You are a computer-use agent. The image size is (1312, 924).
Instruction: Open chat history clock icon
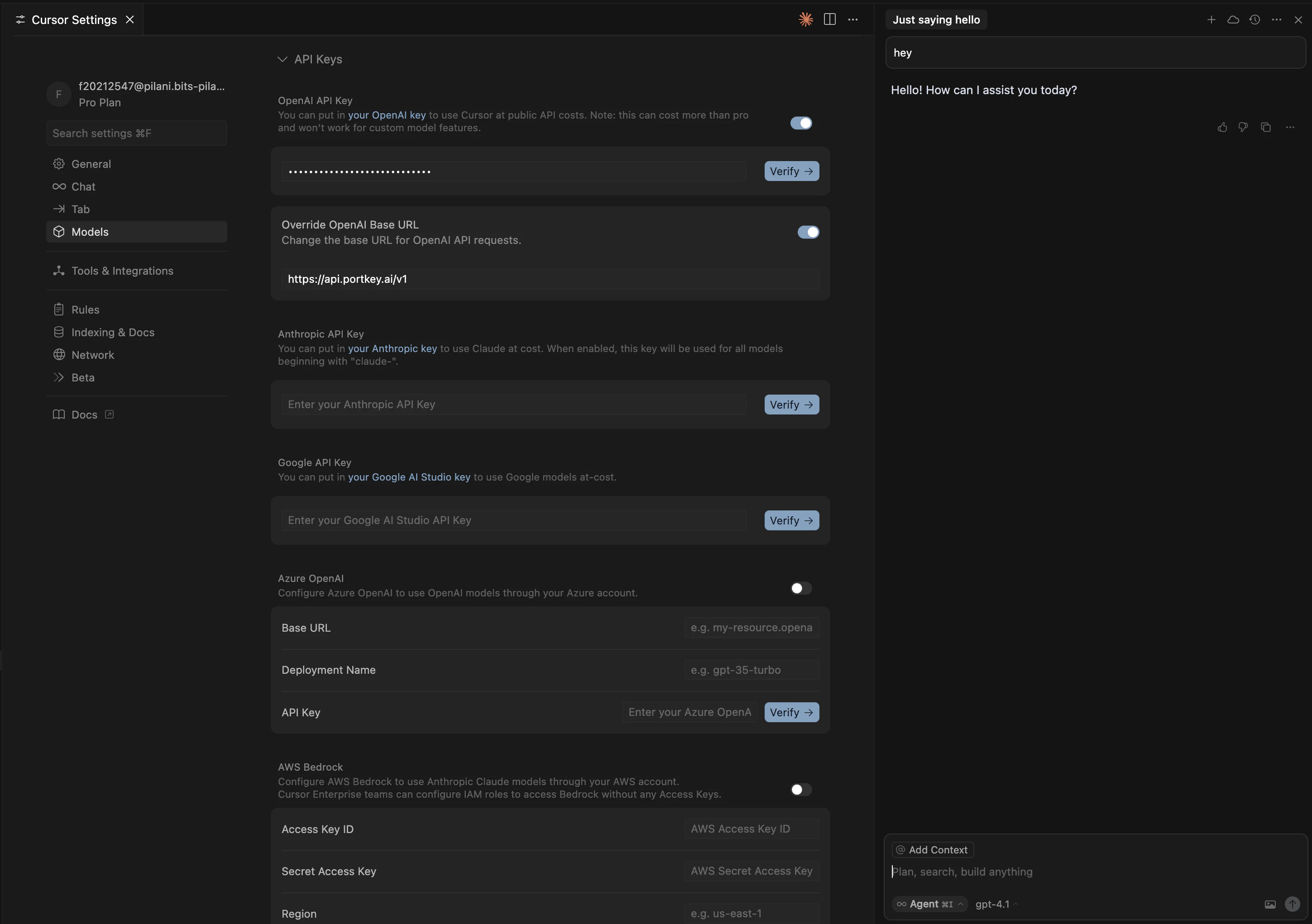click(x=1255, y=19)
